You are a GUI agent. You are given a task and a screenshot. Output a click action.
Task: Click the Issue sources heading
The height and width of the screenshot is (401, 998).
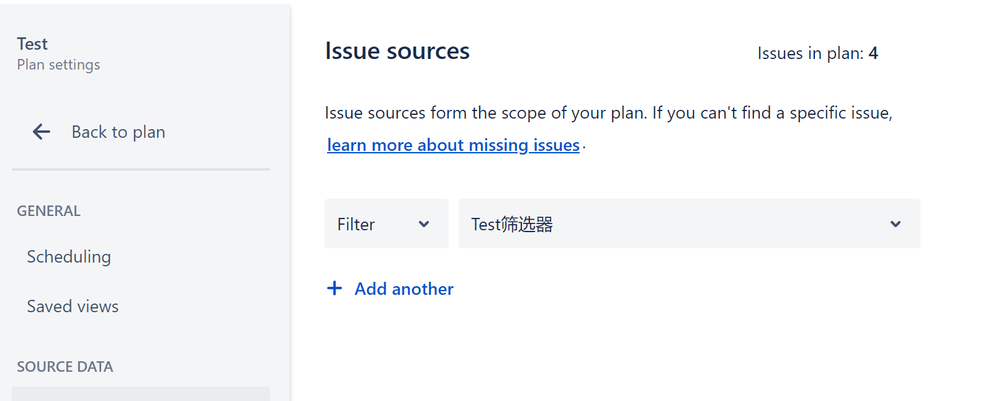click(397, 51)
